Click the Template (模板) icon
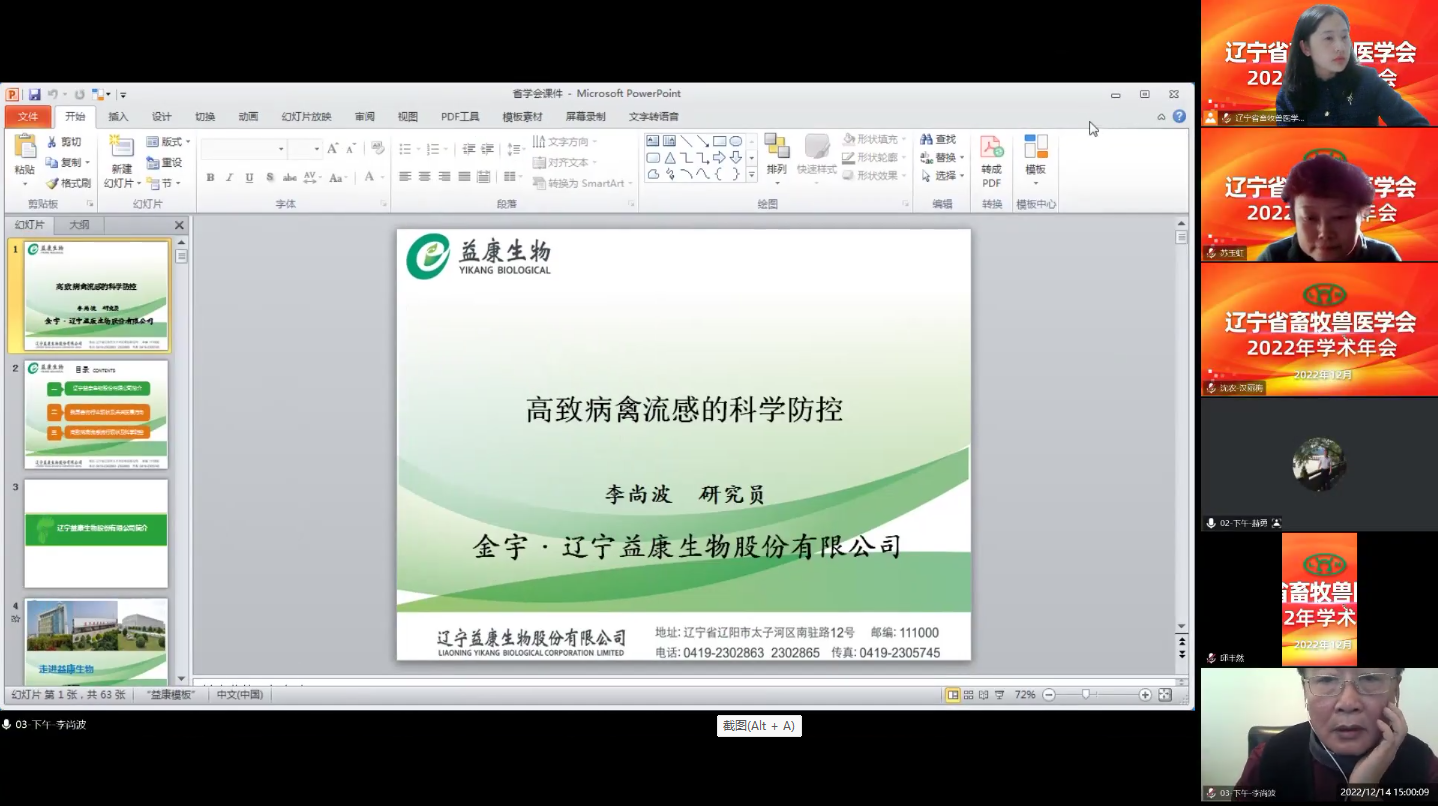Viewport: 1438px width, 806px height. [x=1036, y=146]
